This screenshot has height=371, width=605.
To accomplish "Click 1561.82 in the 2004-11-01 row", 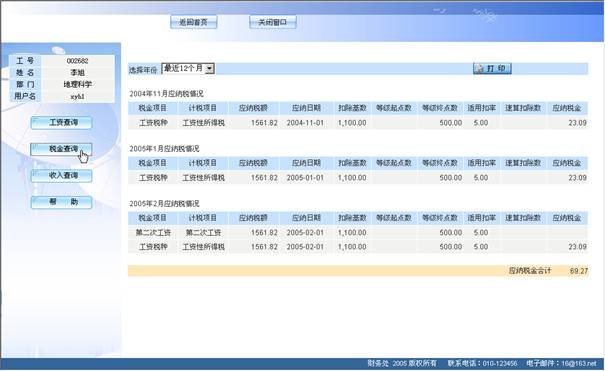I will [x=264, y=123].
